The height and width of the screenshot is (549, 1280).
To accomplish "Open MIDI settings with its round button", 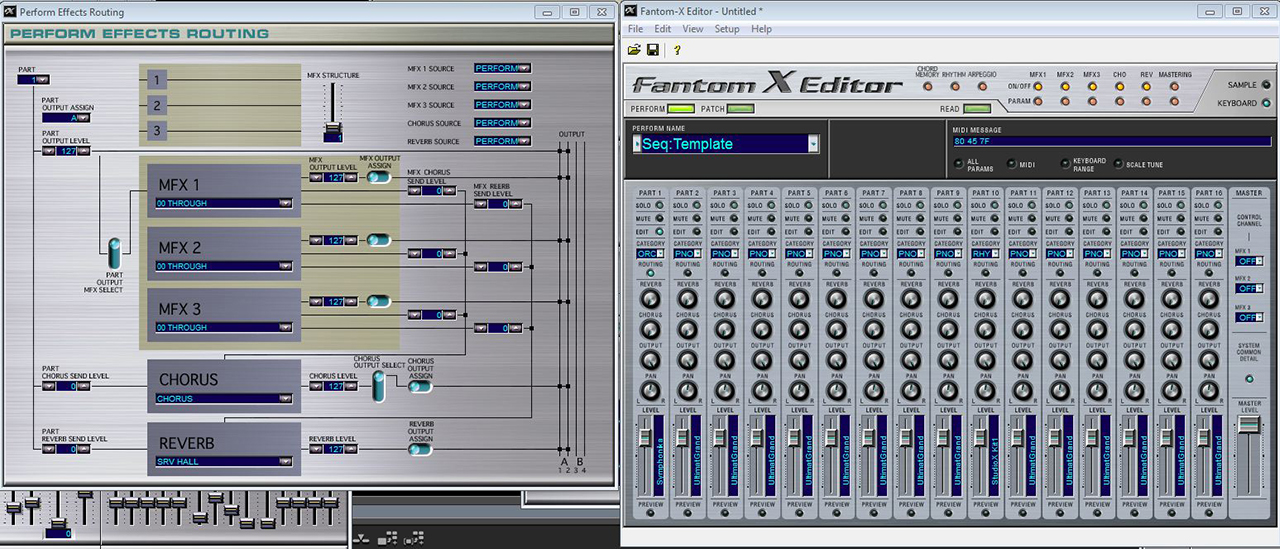I will (x=1010, y=164).
